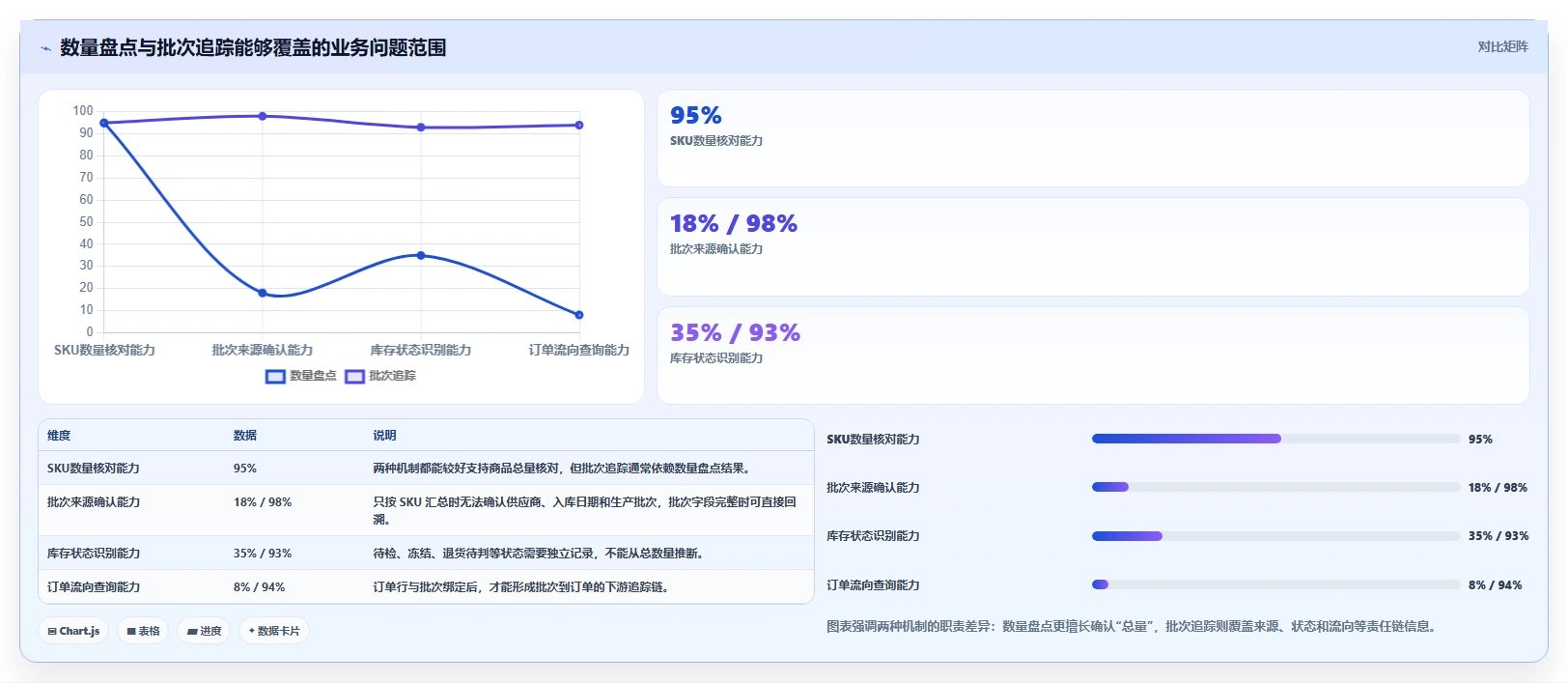
Task: Select table cell 订单流向查询能力
Action: [94, 587]
